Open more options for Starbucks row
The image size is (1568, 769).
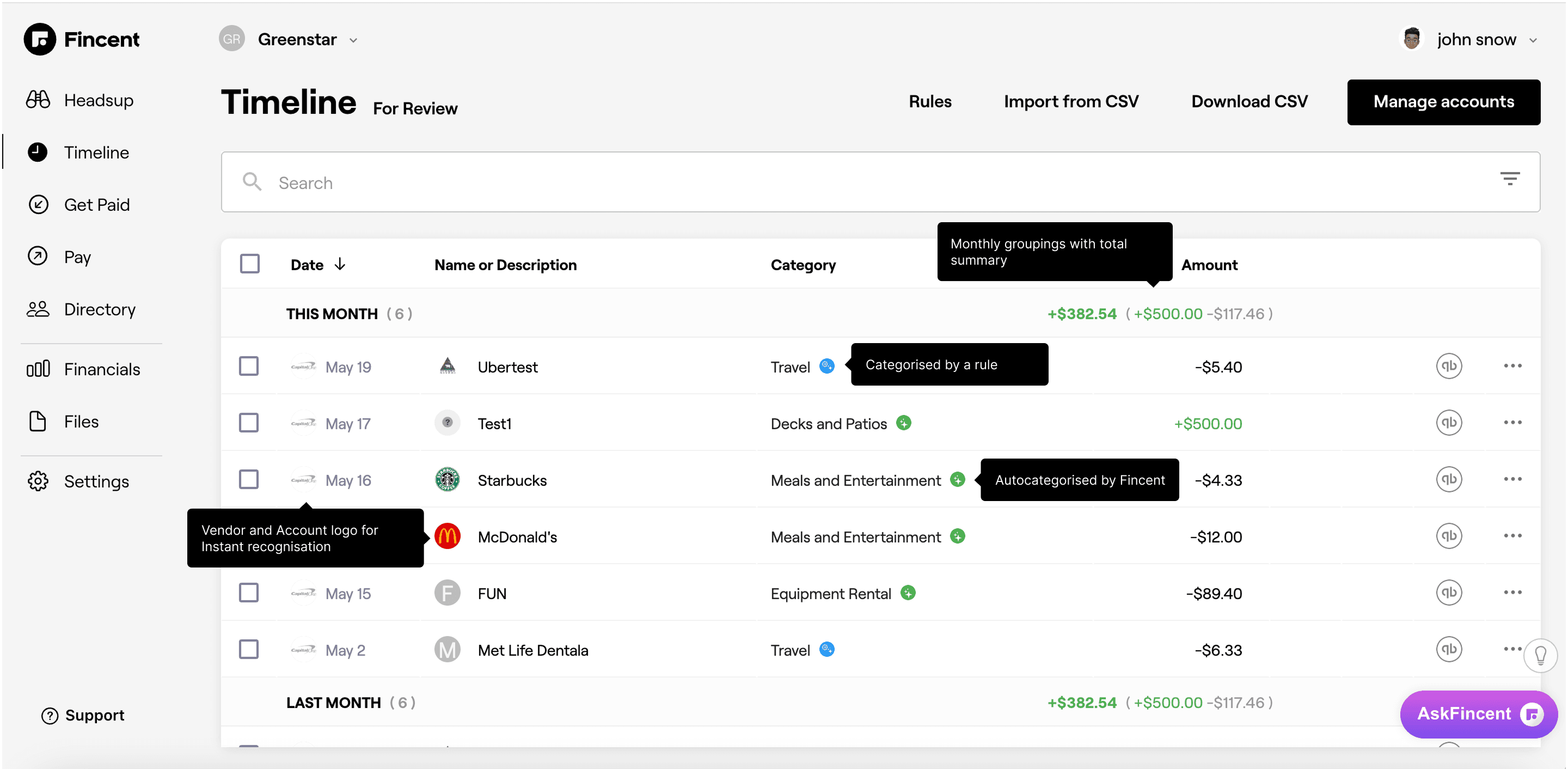point(1512,479)
